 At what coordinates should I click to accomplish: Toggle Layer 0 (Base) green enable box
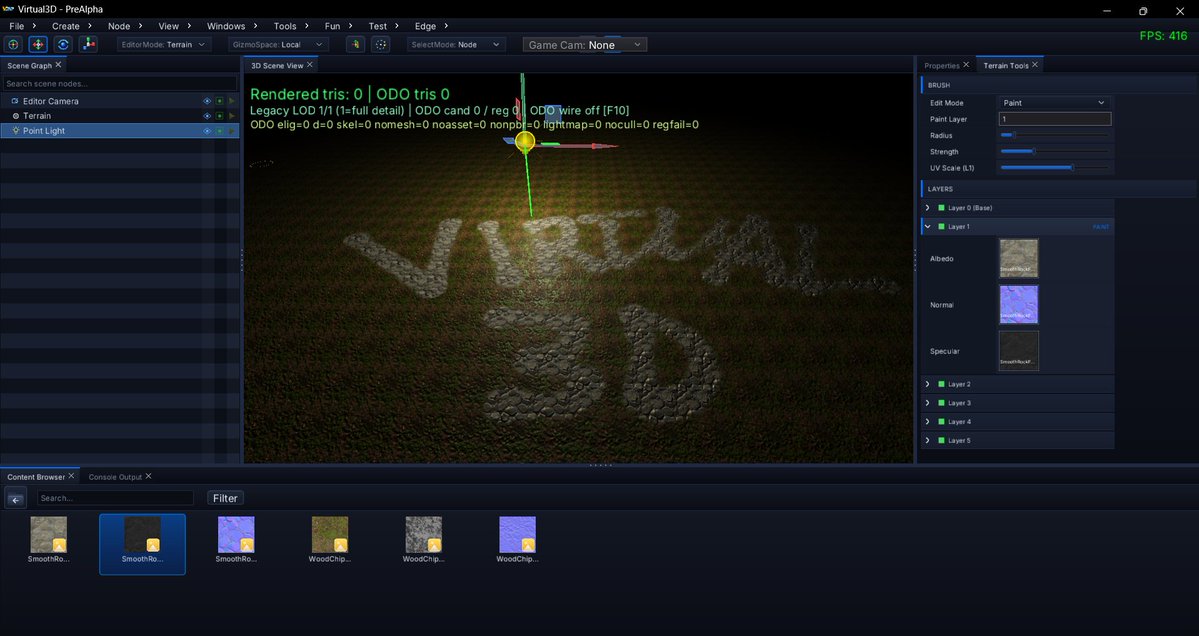[x=941, y=208]
